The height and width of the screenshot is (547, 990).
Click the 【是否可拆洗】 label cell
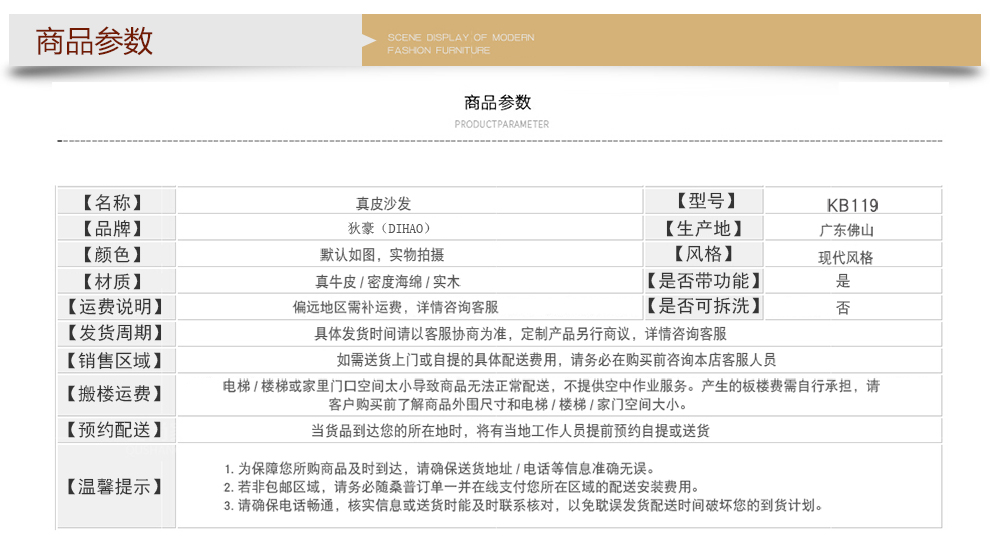(x=704, y=306)
